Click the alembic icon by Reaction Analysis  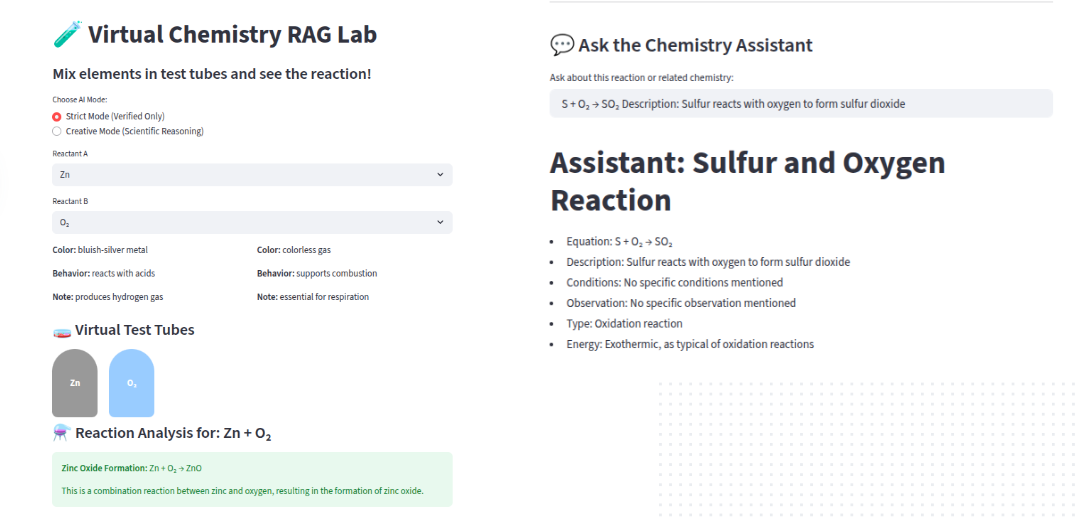pos(61,433)
